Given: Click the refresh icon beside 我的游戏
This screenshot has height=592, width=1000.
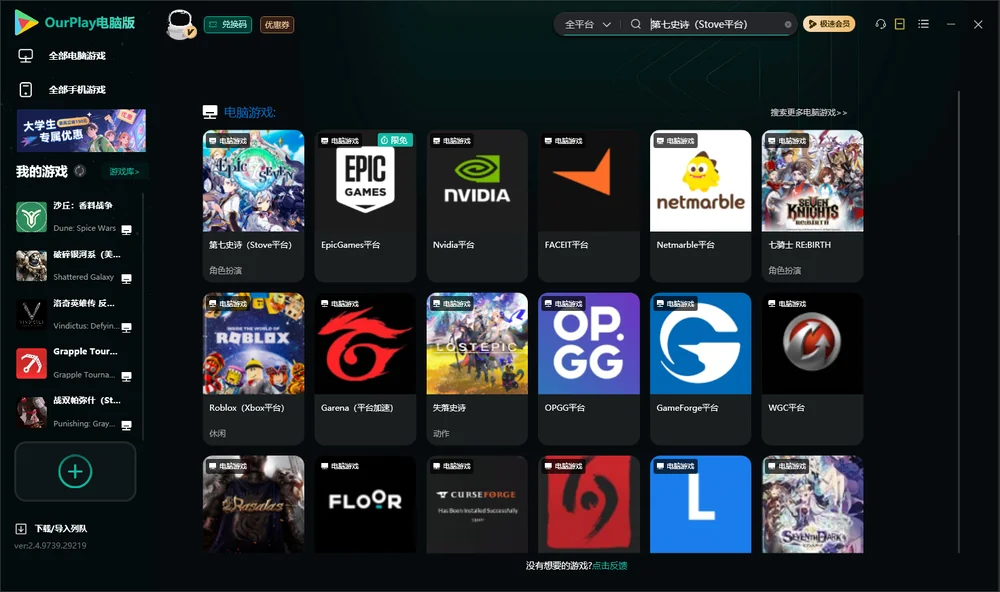Looking at the screenshot, I should pos(80,171).
